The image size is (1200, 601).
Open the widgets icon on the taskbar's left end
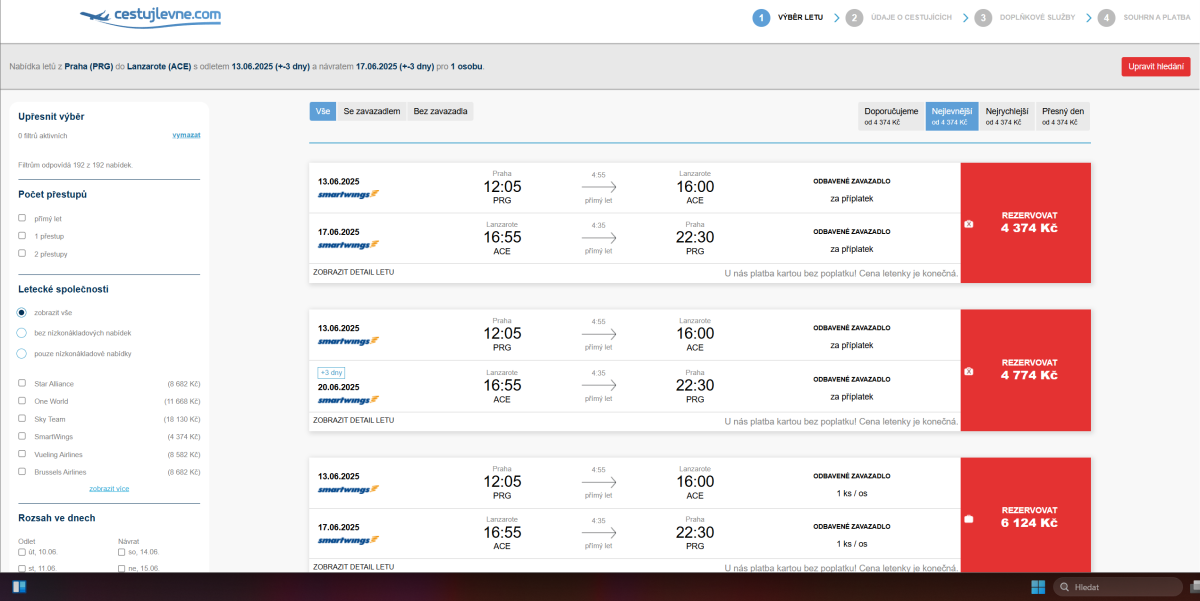(19, 587)
